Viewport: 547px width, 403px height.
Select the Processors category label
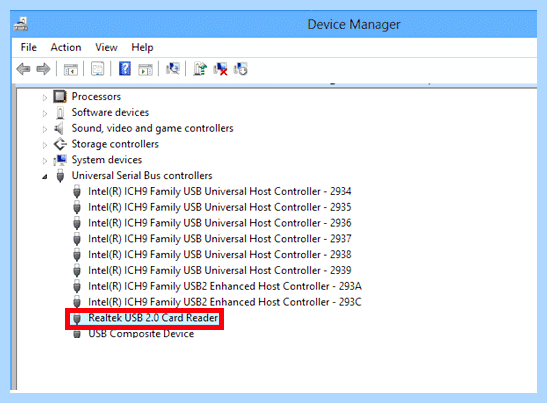coord(96,96)
